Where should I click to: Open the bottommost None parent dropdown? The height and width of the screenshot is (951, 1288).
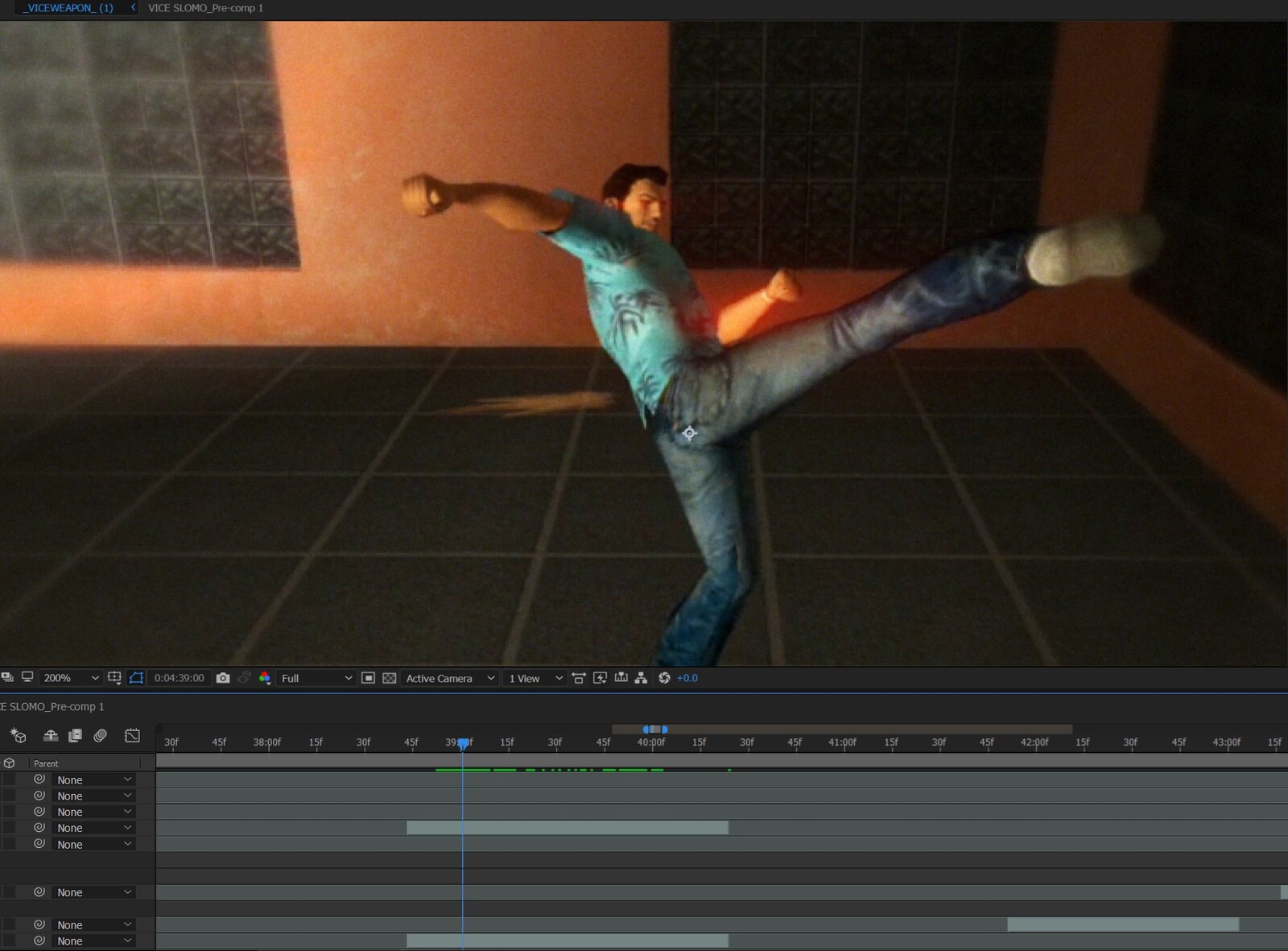pyautogui.click(x=93, y=941)
